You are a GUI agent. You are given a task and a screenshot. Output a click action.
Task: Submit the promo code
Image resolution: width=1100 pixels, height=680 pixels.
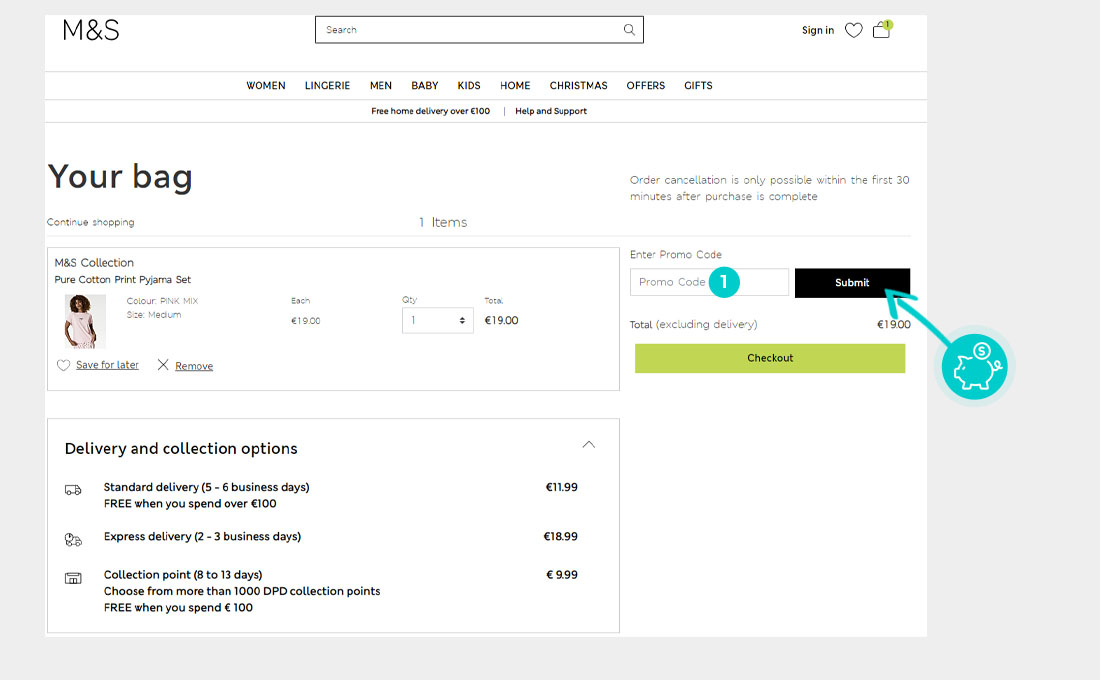pyautogui.click(x=852, y=283)
